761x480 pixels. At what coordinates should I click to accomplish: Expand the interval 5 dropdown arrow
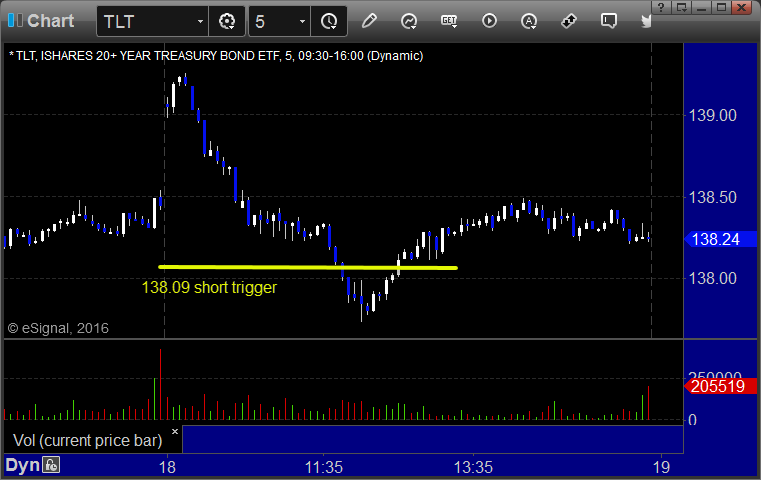[302, 21]
